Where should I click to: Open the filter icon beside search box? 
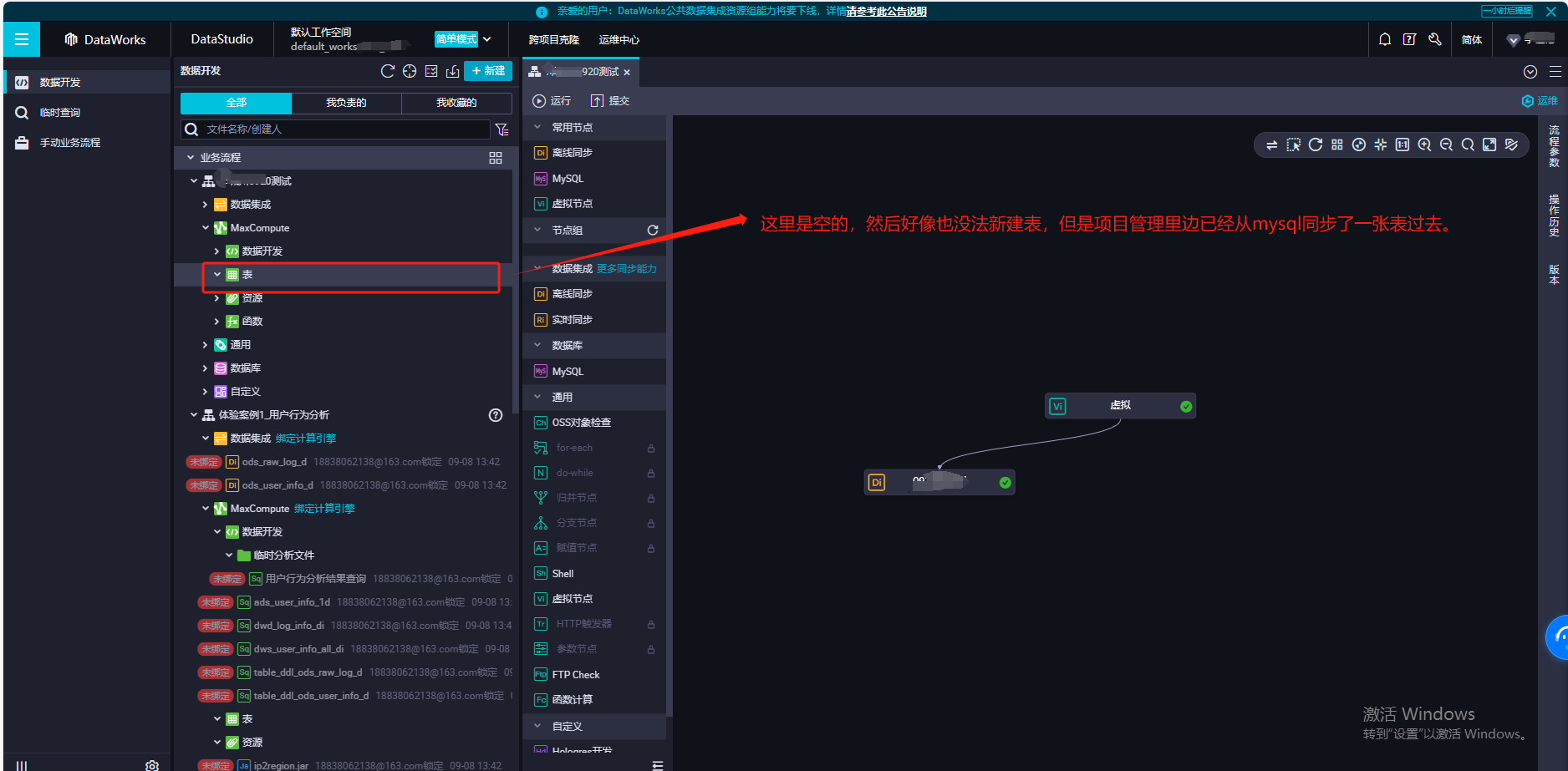pyautogui.click(x=501, y=129)
